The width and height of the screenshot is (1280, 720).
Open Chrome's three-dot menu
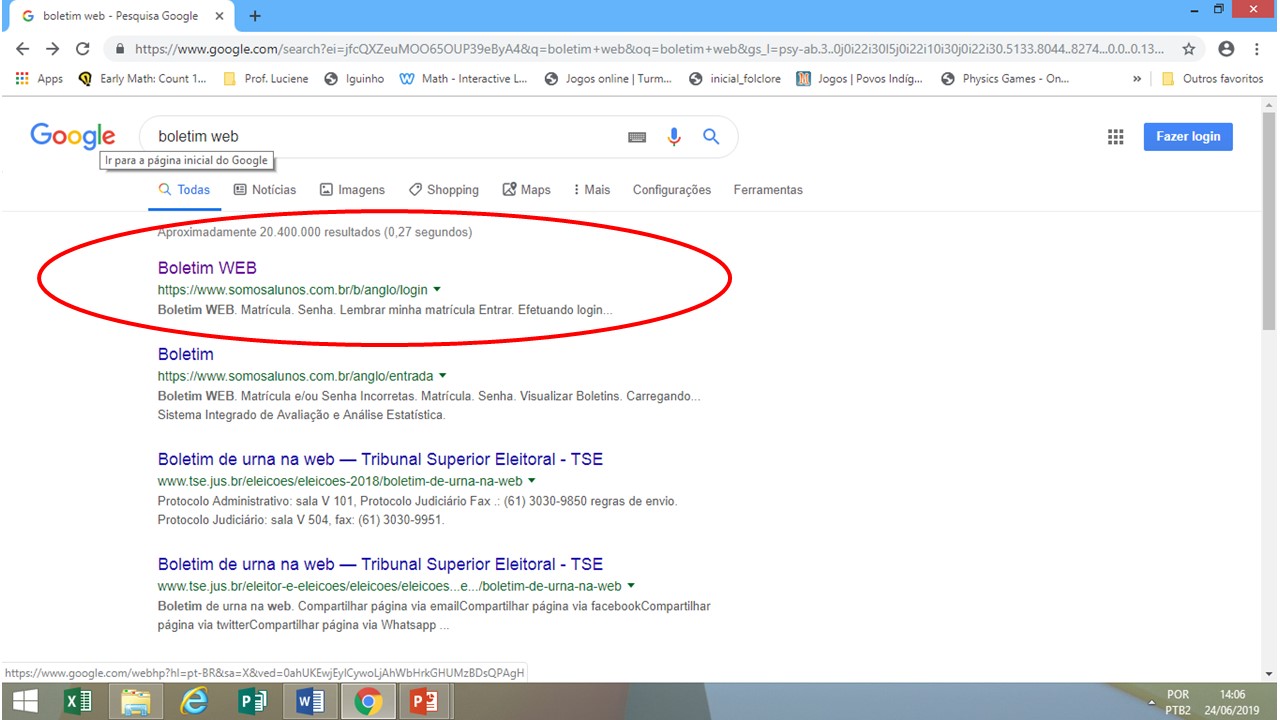tap(1258, 48)
